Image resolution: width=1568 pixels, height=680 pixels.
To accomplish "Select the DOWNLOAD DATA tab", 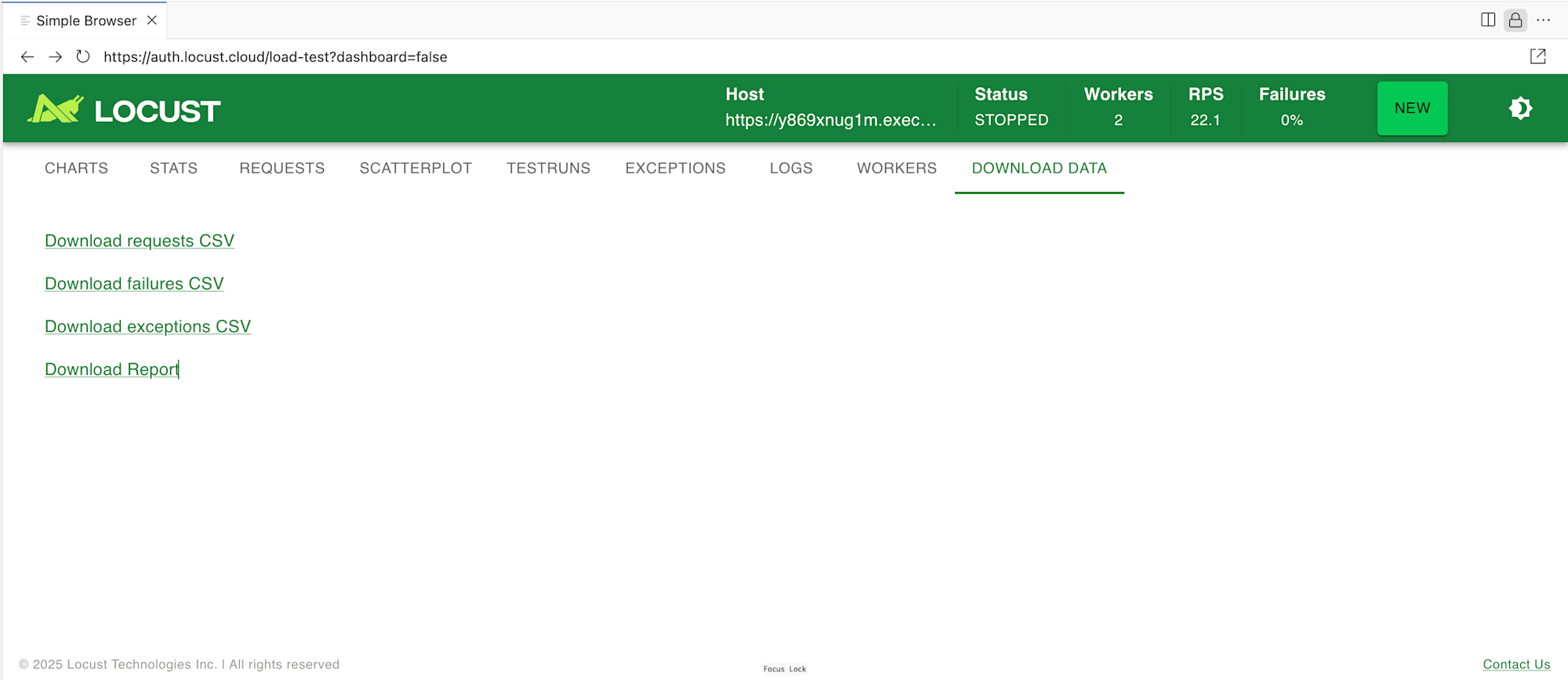I will click(x=1039, y=168).
